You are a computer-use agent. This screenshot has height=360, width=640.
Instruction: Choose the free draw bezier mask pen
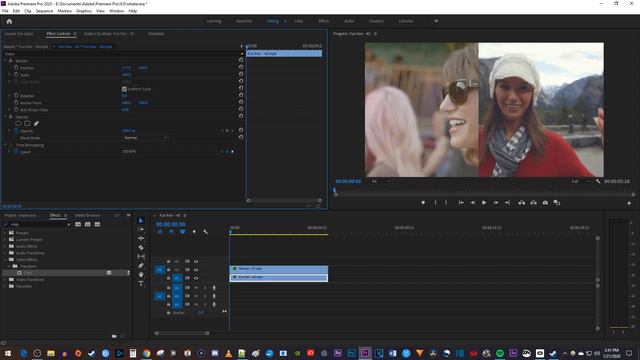[36, 123]
